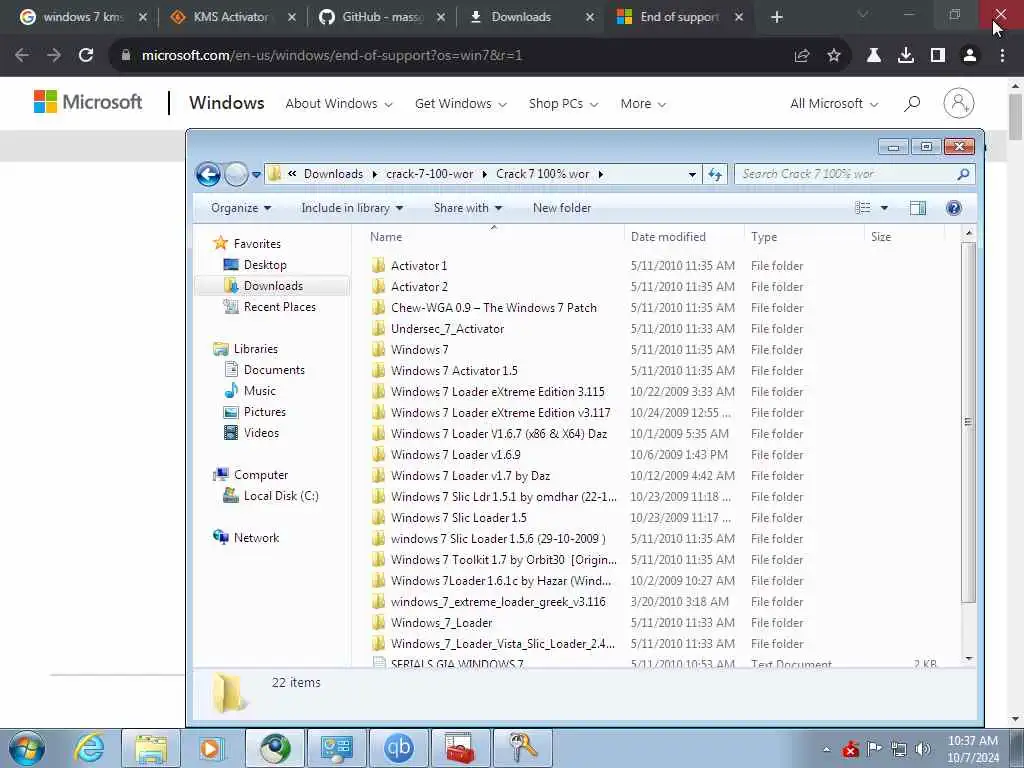Open the view options dropdown arrow
The width and height of the screenshot is (1024, 768).
click(x=884, y=208)
